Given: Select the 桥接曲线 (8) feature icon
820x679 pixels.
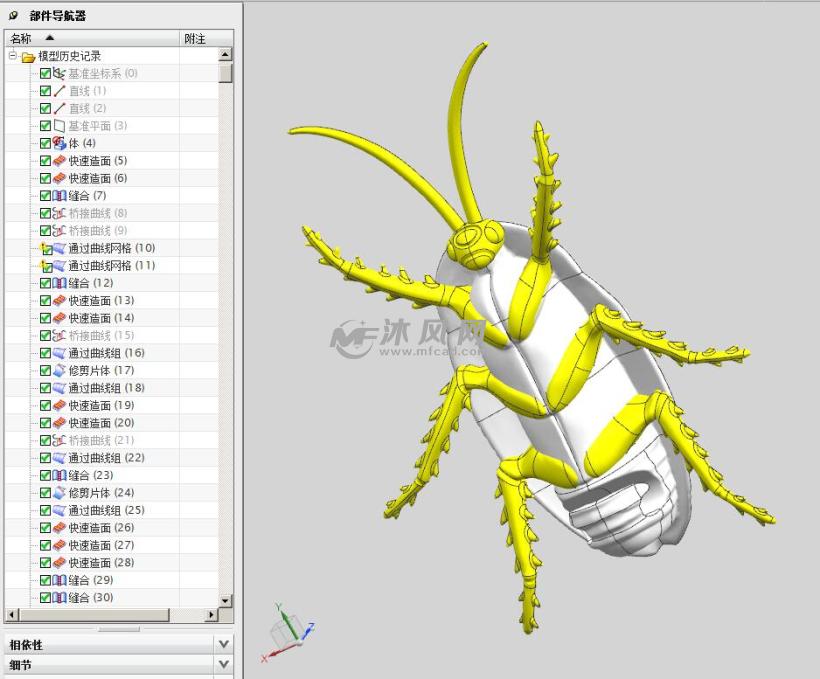Looking at the screenshot, I should coord(58,213).
